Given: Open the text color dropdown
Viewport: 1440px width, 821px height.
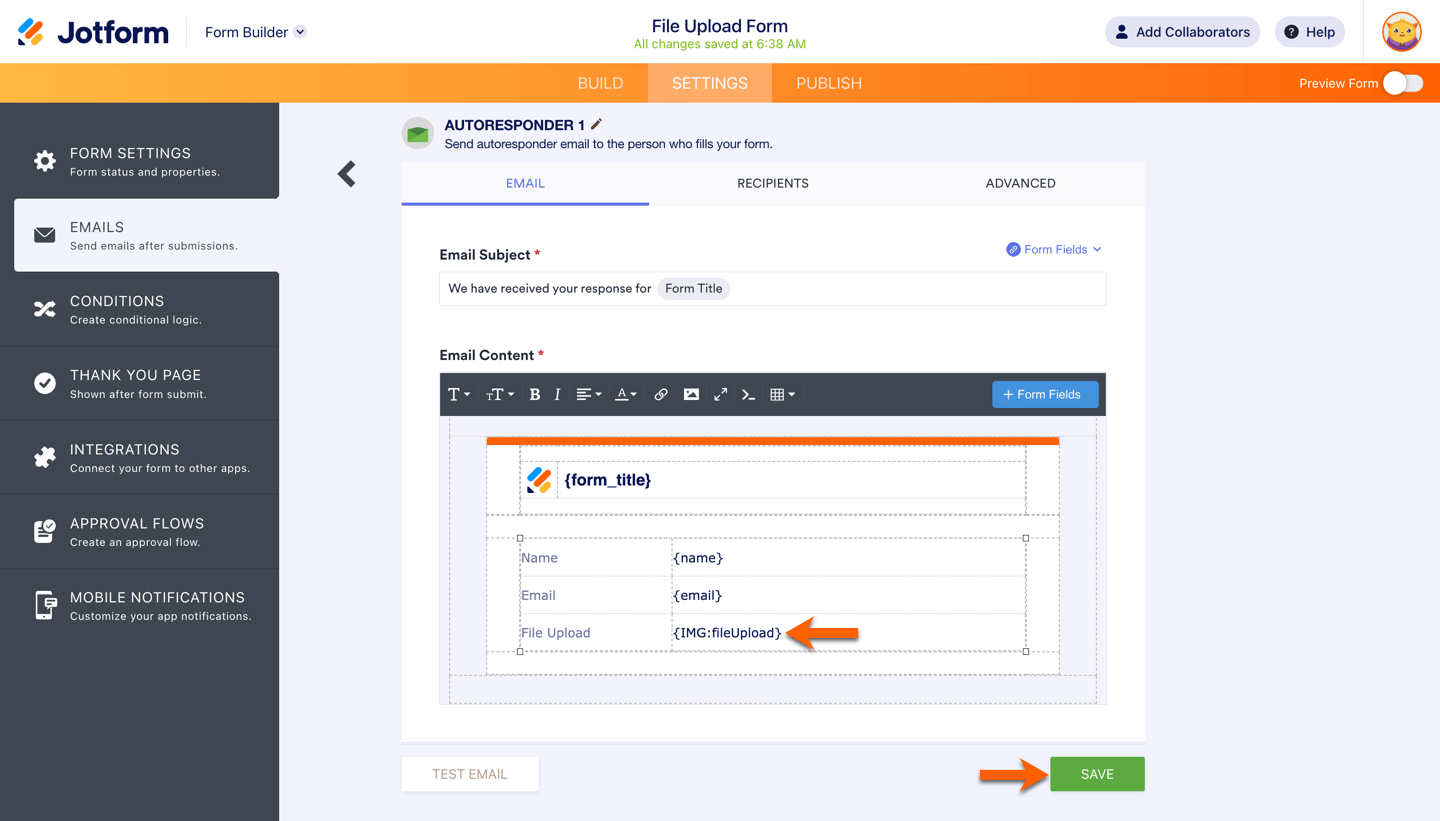Looking at the screenshot, I should tap(626, 394).
